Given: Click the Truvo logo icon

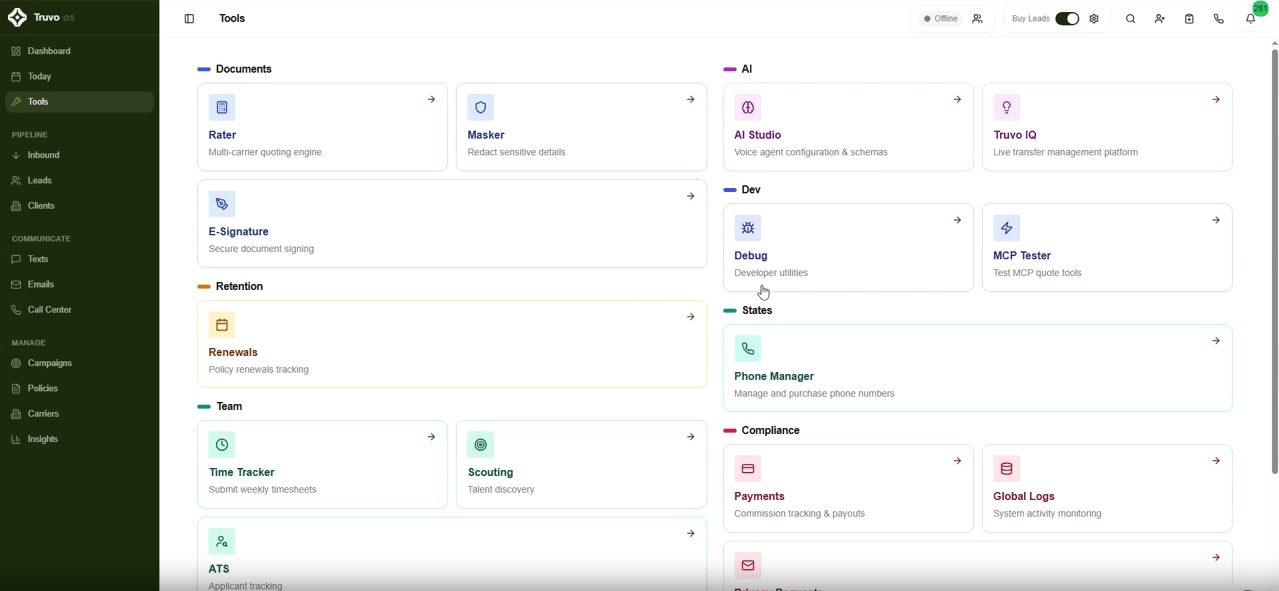Looking at the screenshot, I should [17, 18].
